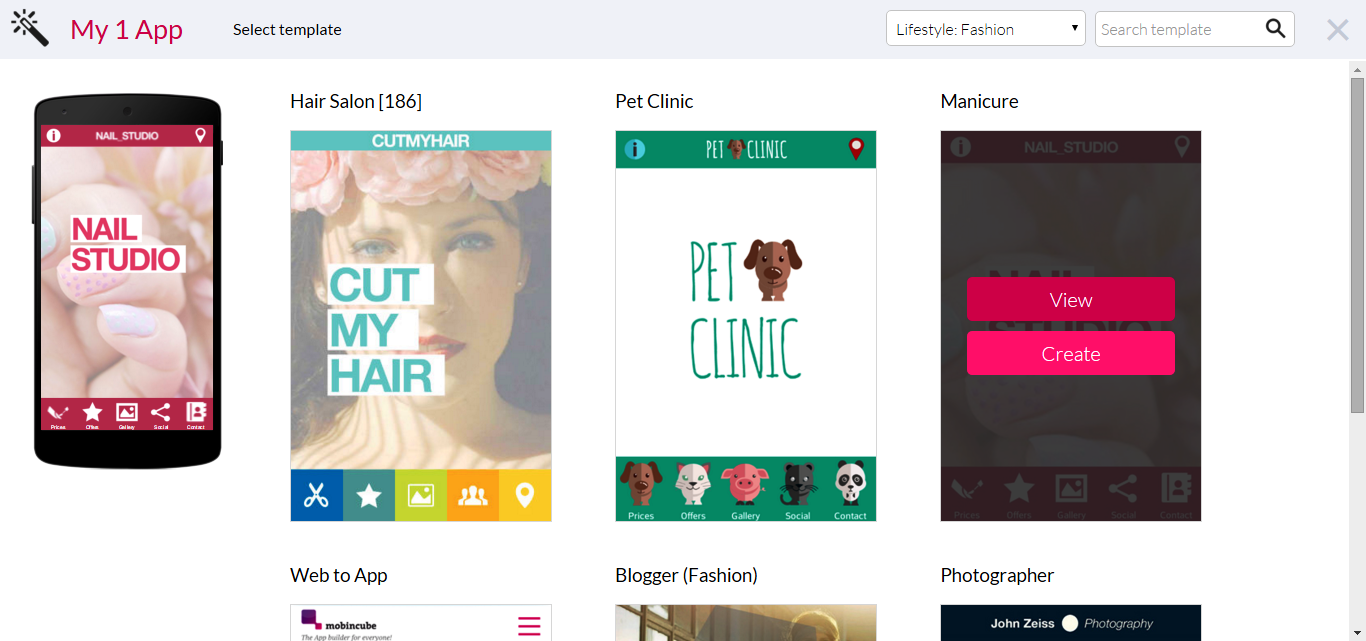Click the Hair Salon [186] title

coord(356,101)
